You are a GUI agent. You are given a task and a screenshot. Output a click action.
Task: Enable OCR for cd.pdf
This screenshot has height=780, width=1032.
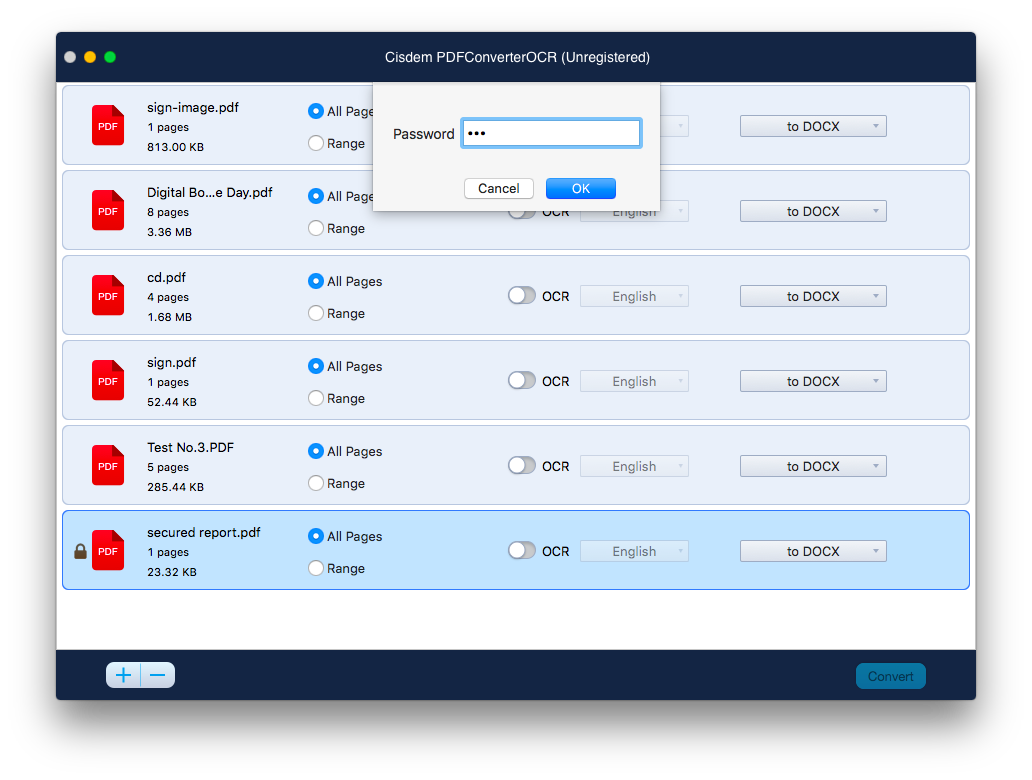click(x=521, y=295)
